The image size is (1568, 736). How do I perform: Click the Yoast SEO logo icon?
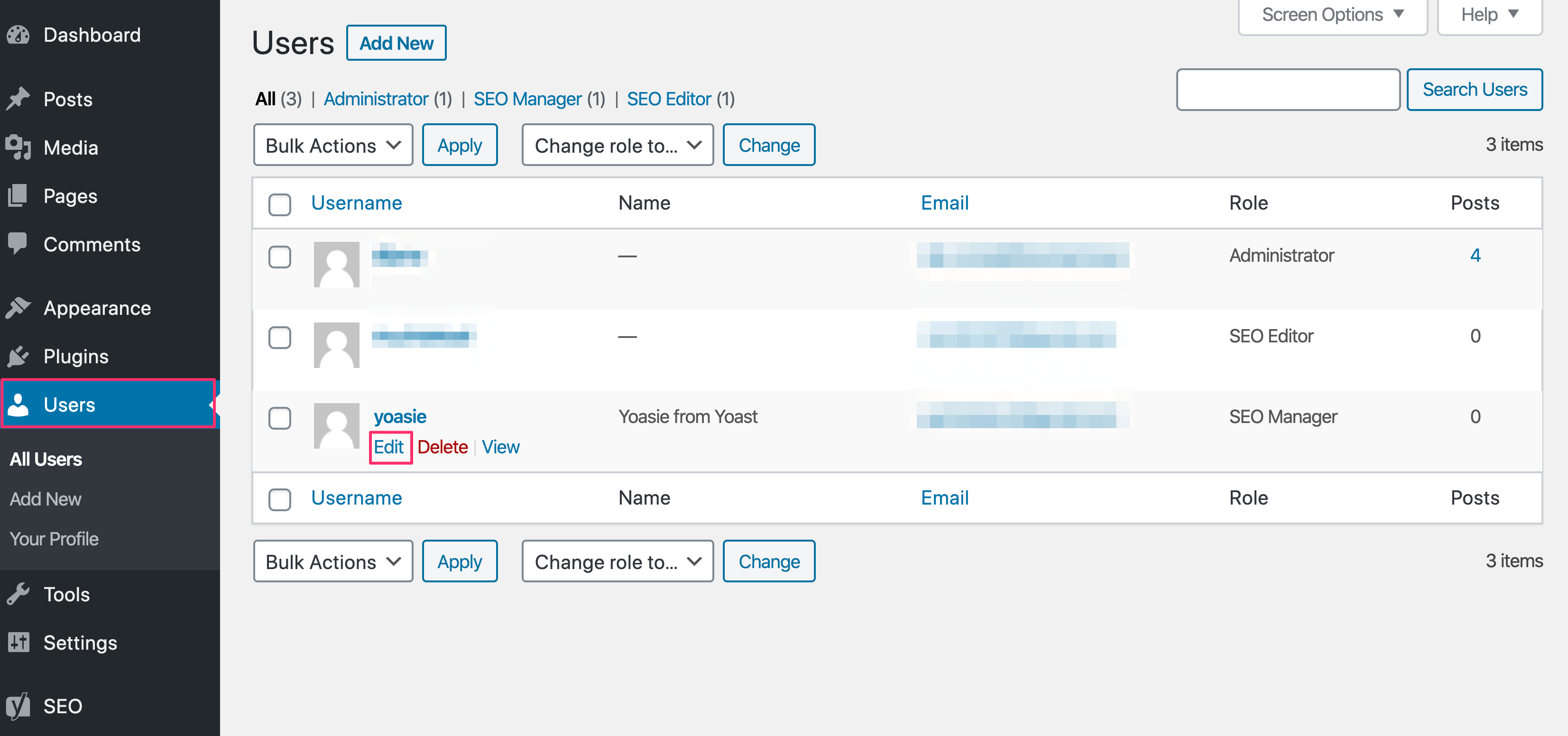point(18,706)
